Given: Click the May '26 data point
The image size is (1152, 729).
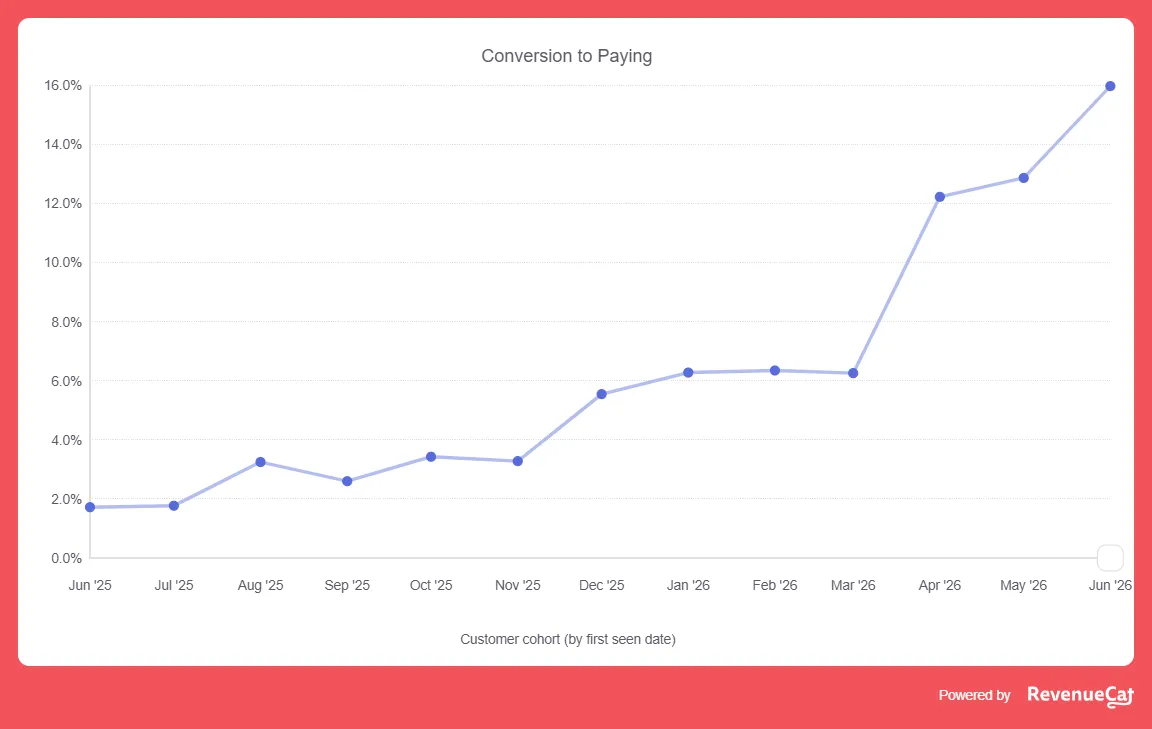Looking at the screenshot, I should pos(1023,178).
